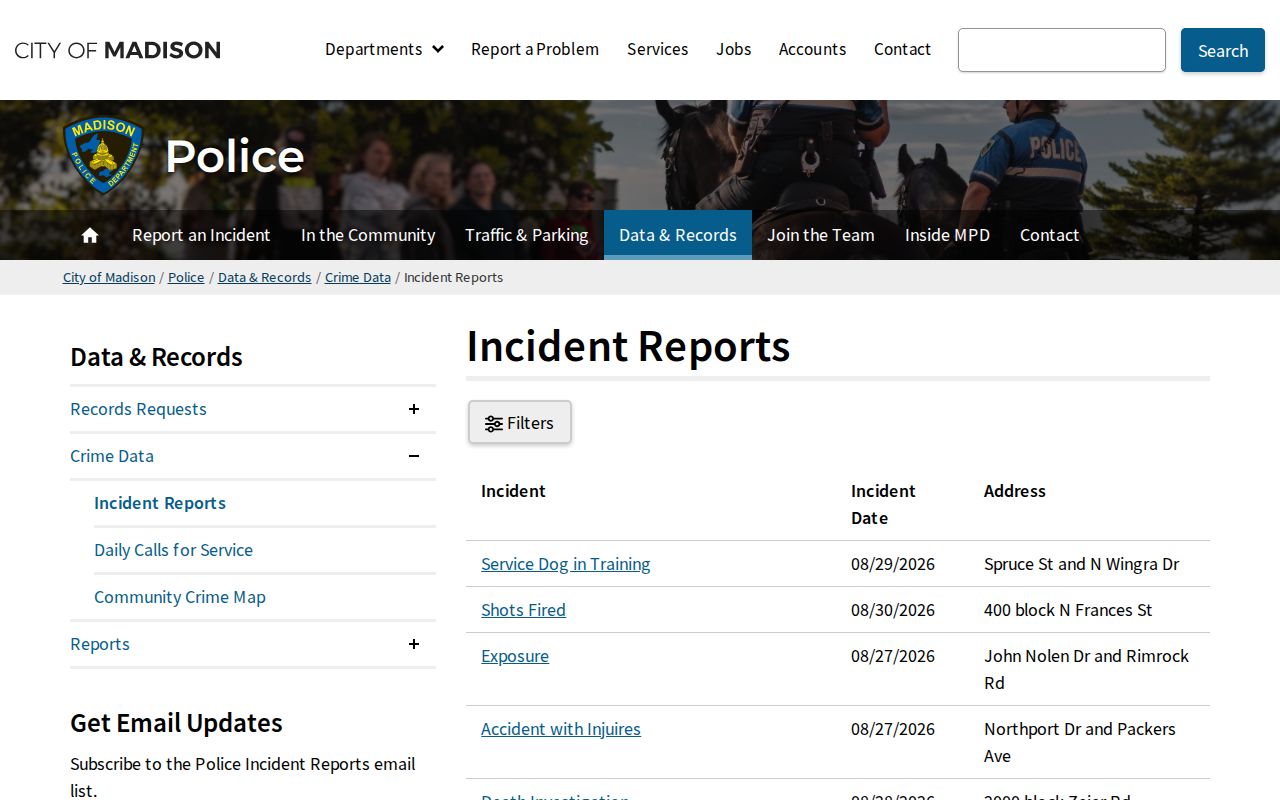Viewport: 1280px width, 800px height.
Task: Click the Madison Police Department badge logo
Action: click(103, 154)
